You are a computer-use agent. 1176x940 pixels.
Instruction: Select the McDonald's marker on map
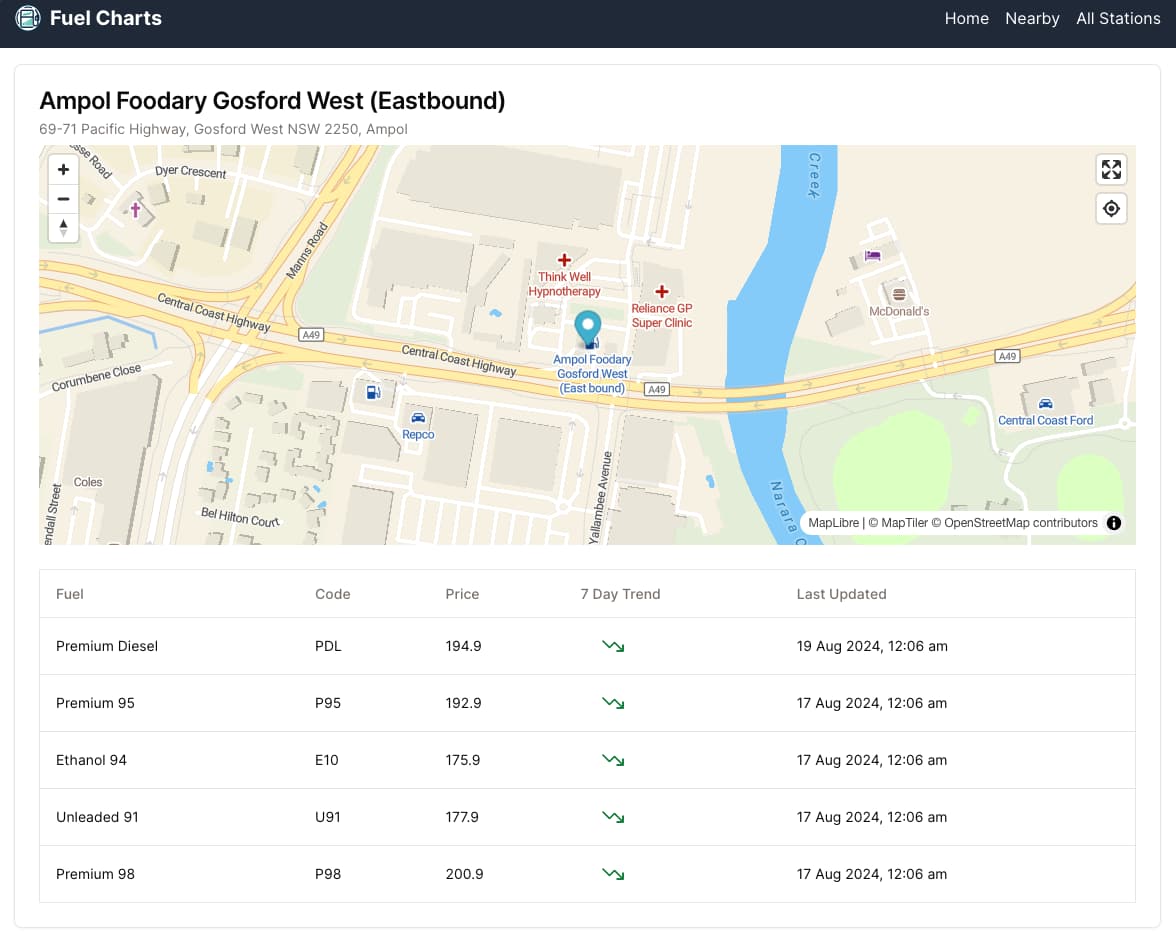[898, 295]
